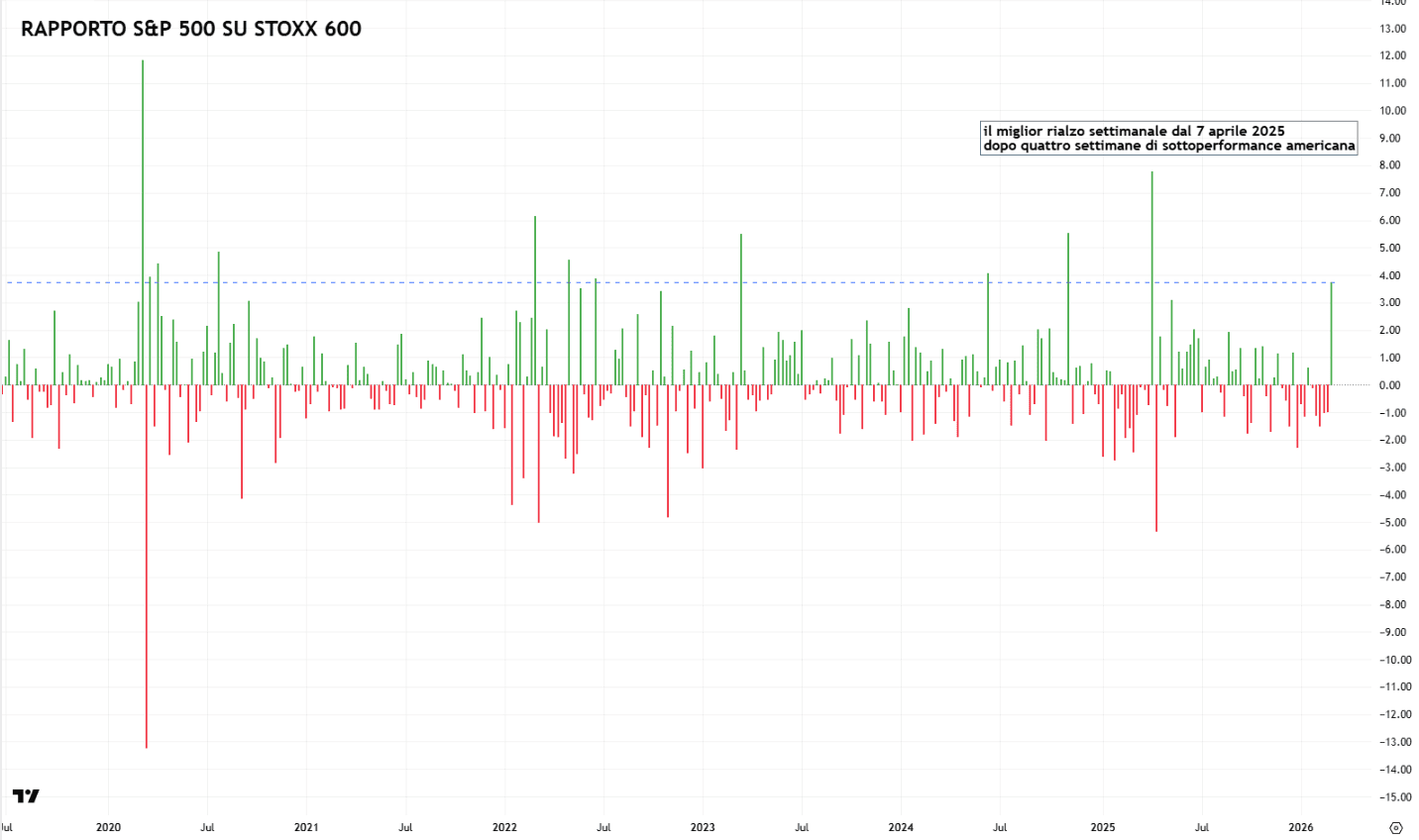Click the annotation text box about 7 aprile 2025
Screen dimensions: 1419x840
tap(1168, 138)
